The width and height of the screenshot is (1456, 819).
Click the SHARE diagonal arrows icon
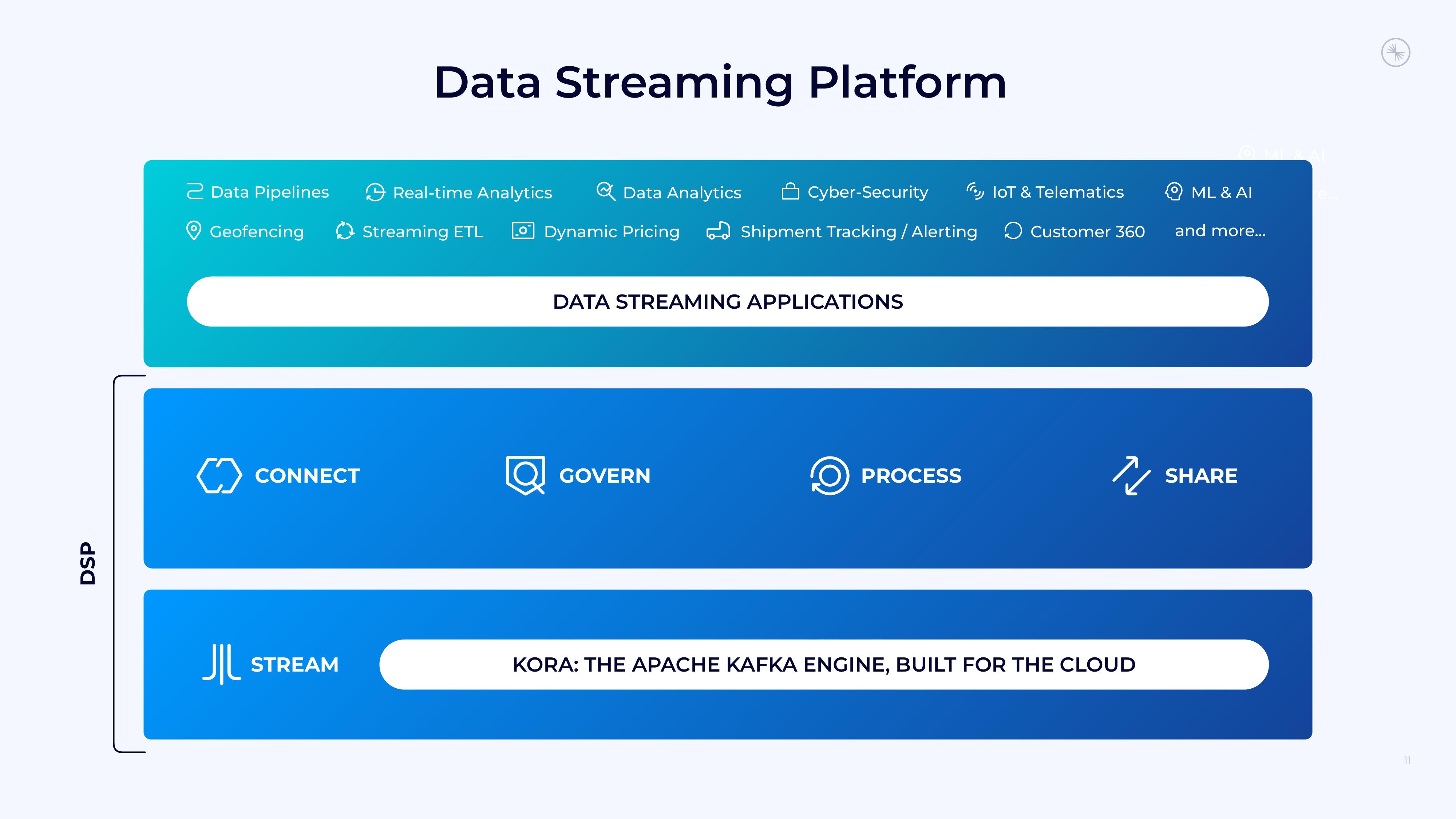(1128, 475)
